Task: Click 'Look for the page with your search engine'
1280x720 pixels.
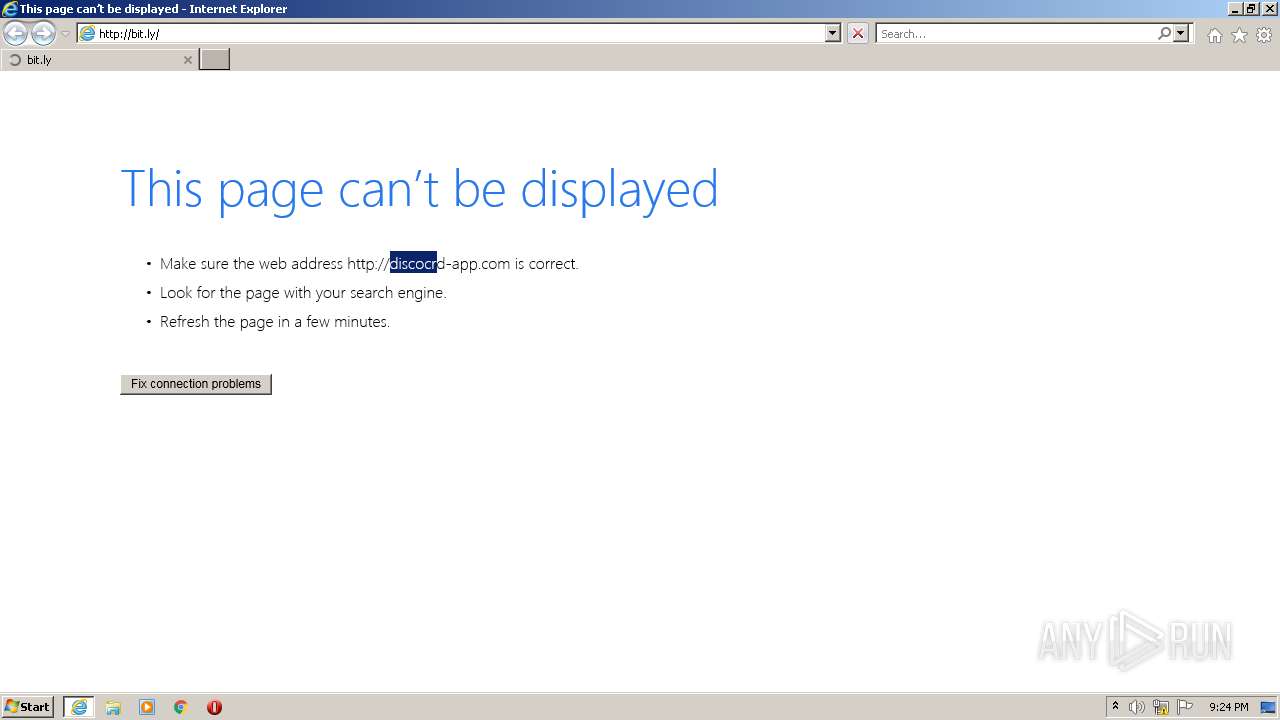Action: coord(303,293)
